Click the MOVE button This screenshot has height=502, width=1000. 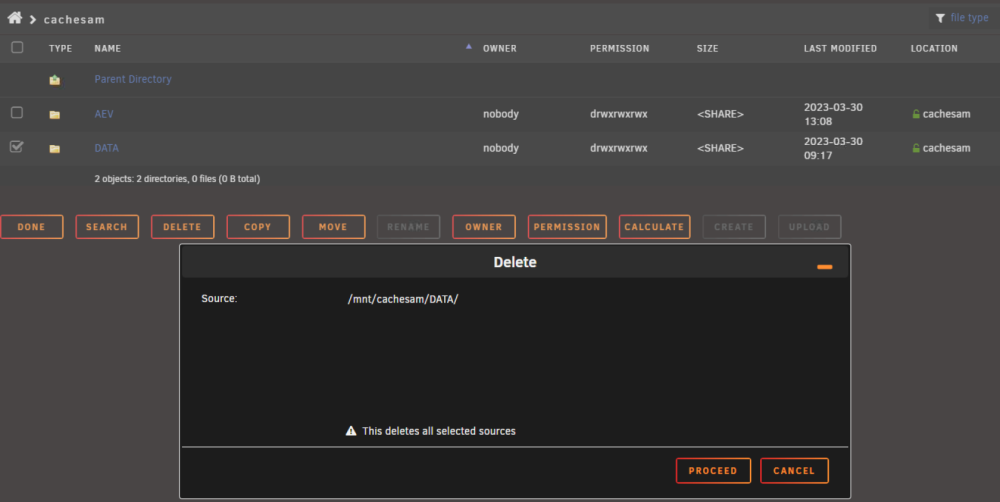[334, 226]
